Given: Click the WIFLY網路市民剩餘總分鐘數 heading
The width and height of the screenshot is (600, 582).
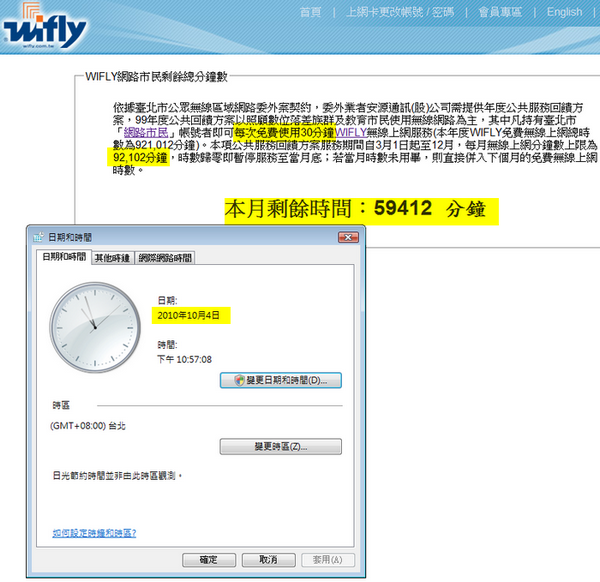Looking at the screenshot, I should (x=157, y=77).
